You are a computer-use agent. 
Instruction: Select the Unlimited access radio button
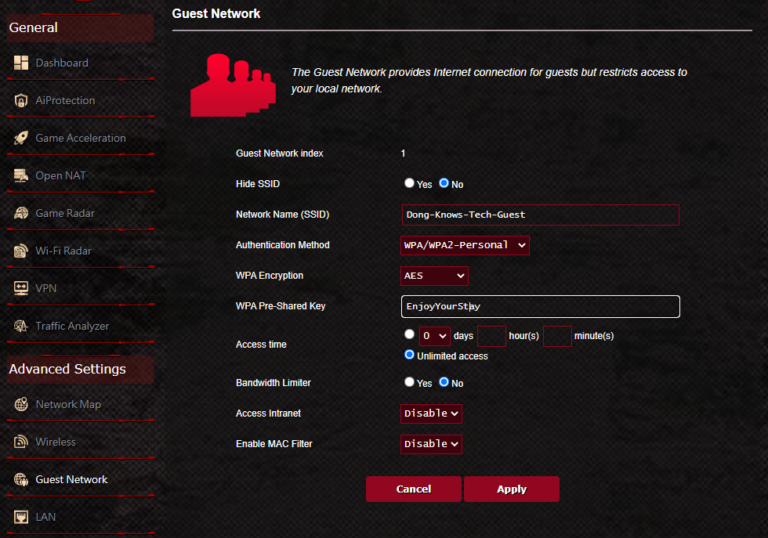[x=409, y=355]
